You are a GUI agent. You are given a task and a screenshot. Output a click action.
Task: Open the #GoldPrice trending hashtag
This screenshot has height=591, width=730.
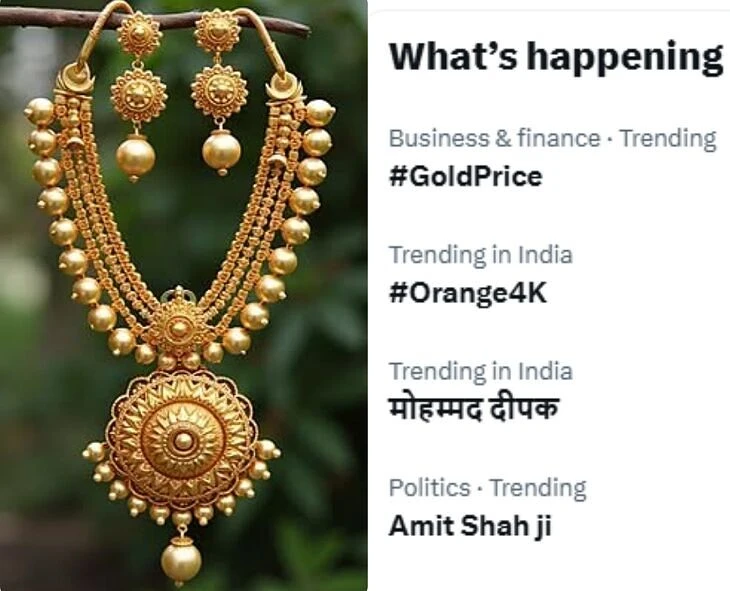click(x=465, y=177)
